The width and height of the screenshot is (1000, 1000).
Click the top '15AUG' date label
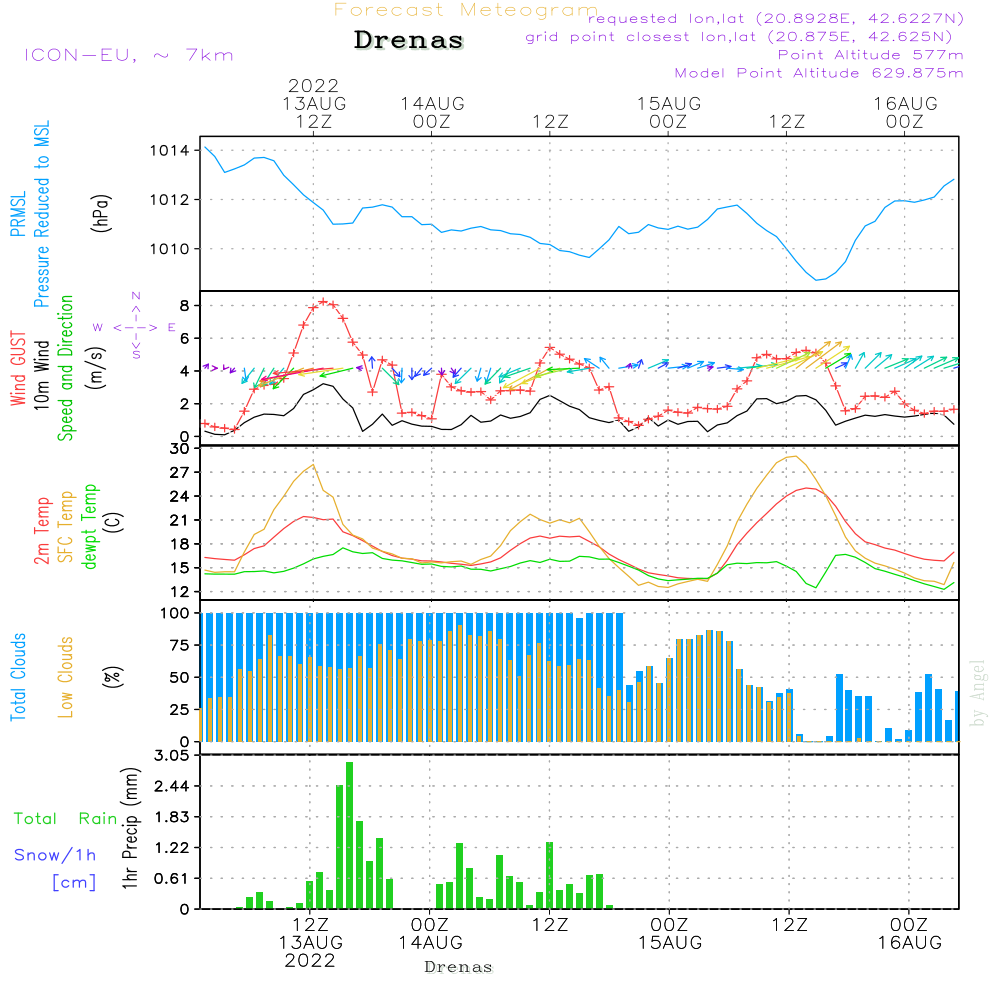pos(669,103)
